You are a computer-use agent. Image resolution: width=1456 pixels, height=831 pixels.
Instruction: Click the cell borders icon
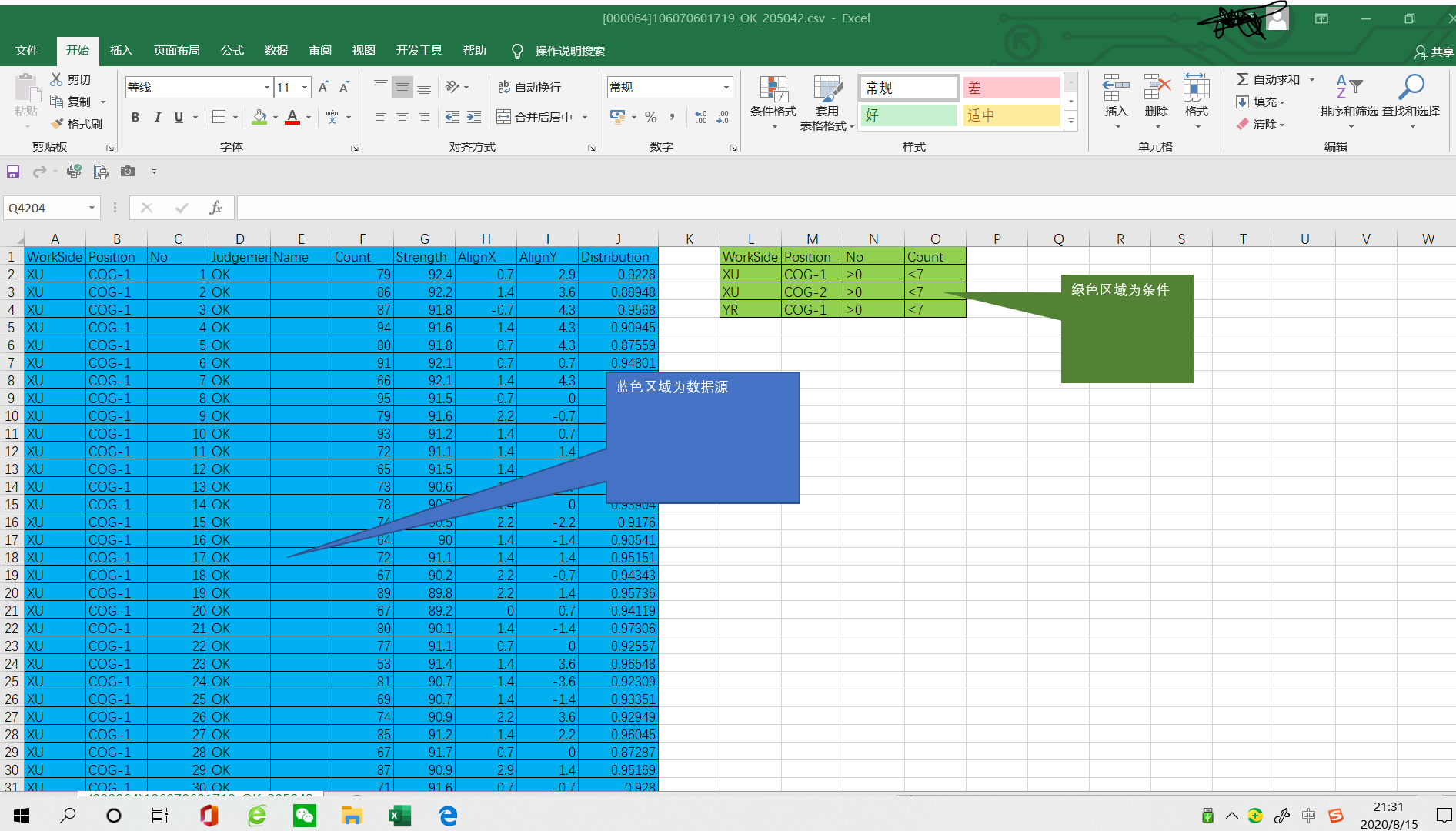(219, 117)
